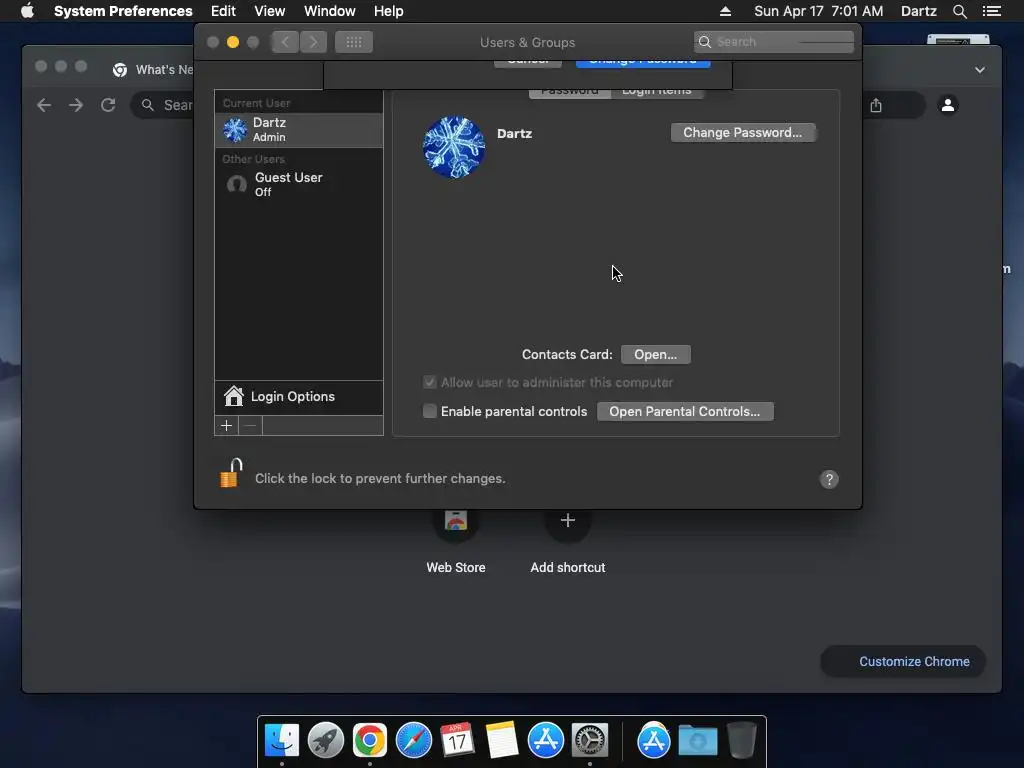Click the eject icon in menu bar

click(725, 11)
